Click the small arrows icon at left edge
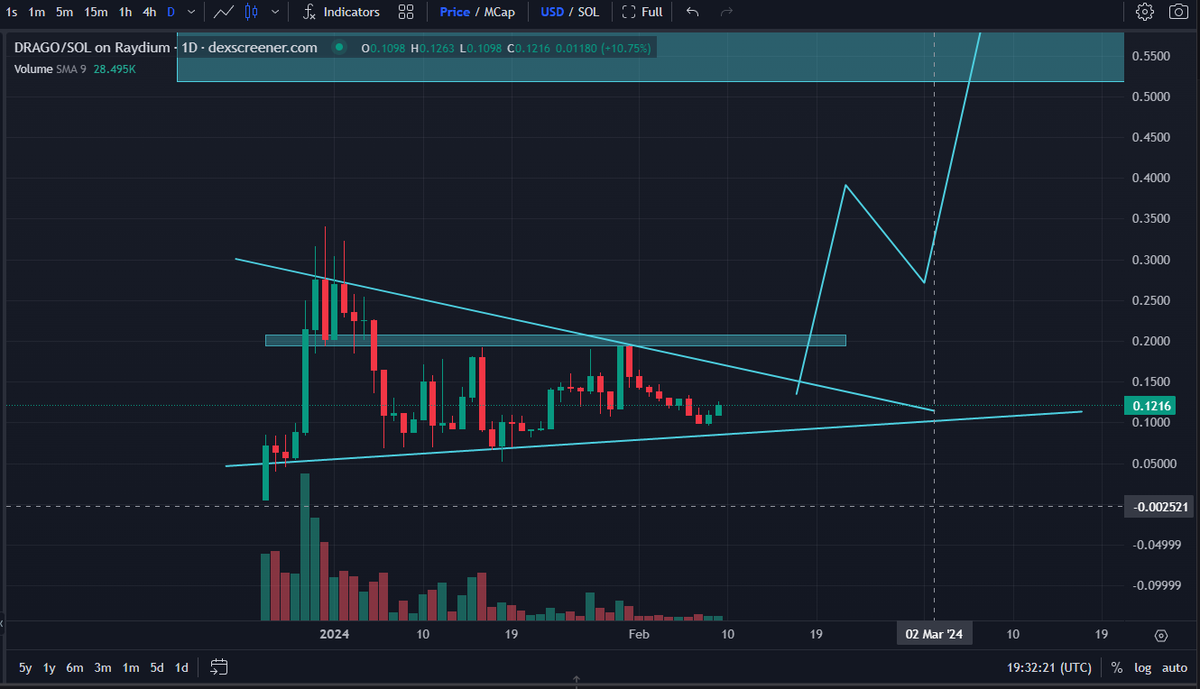 pyautogui.click(x=3, y=623)
